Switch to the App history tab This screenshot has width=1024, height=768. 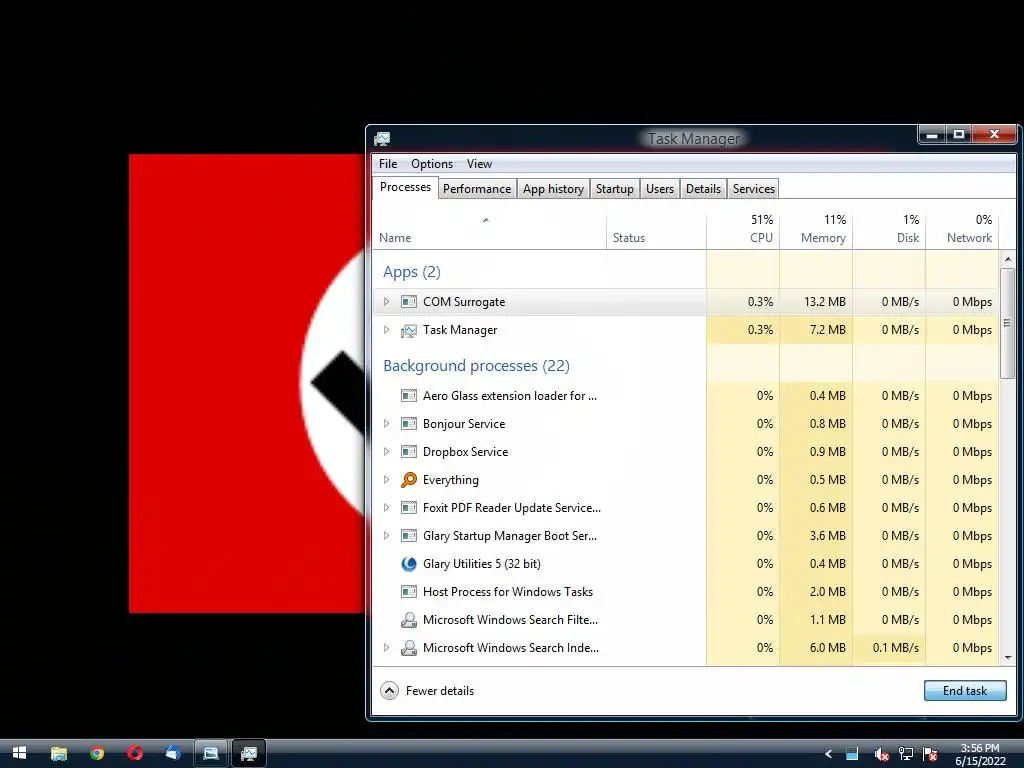coord(553,189)
